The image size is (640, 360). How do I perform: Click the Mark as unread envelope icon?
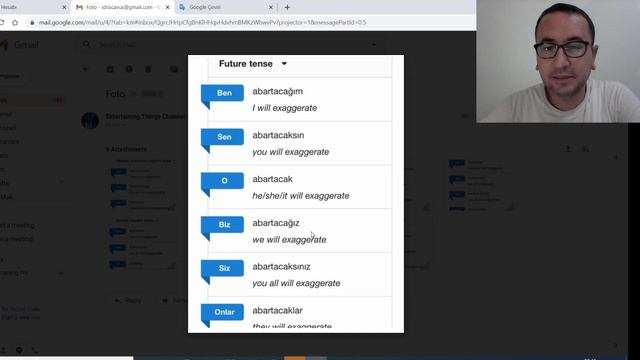pyautogui.click(x=174, y=69)
